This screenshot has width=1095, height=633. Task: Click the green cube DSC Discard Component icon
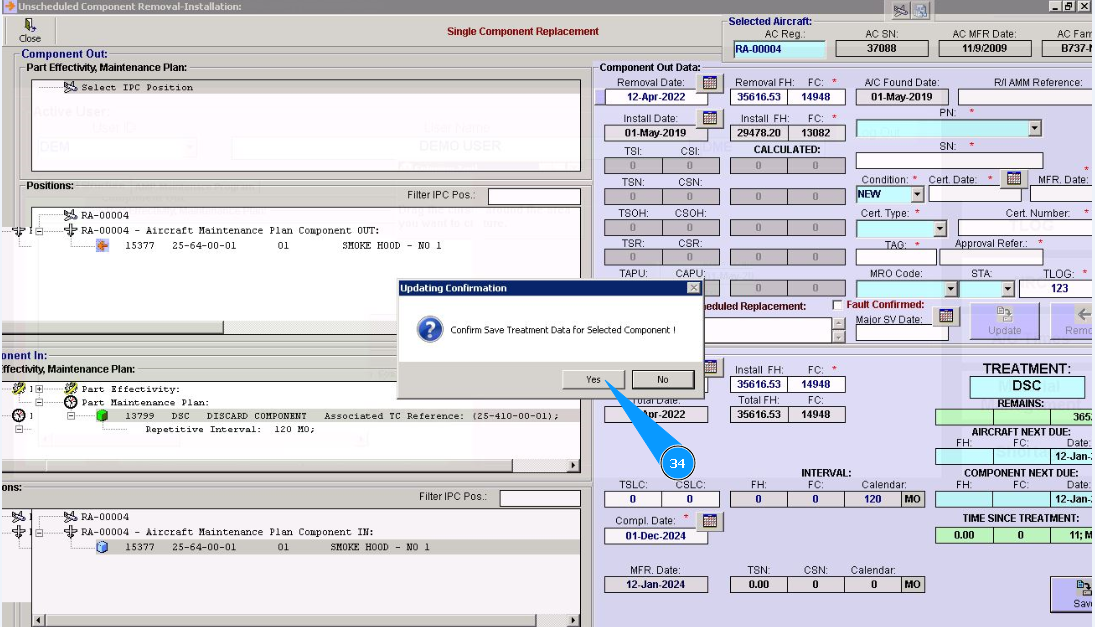pyautogui.click(x=102, y=416)
